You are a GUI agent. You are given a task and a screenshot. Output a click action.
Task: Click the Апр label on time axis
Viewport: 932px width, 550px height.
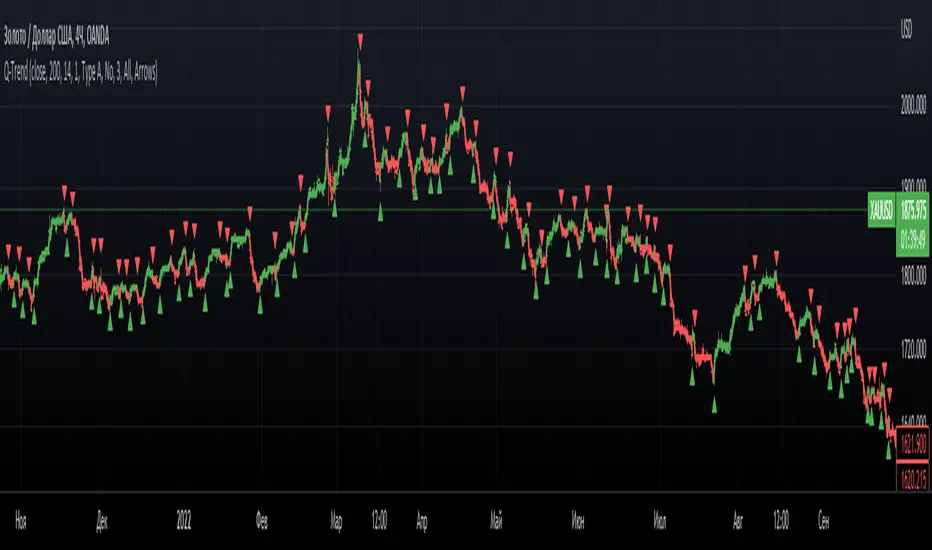click(x=421, y=521)
